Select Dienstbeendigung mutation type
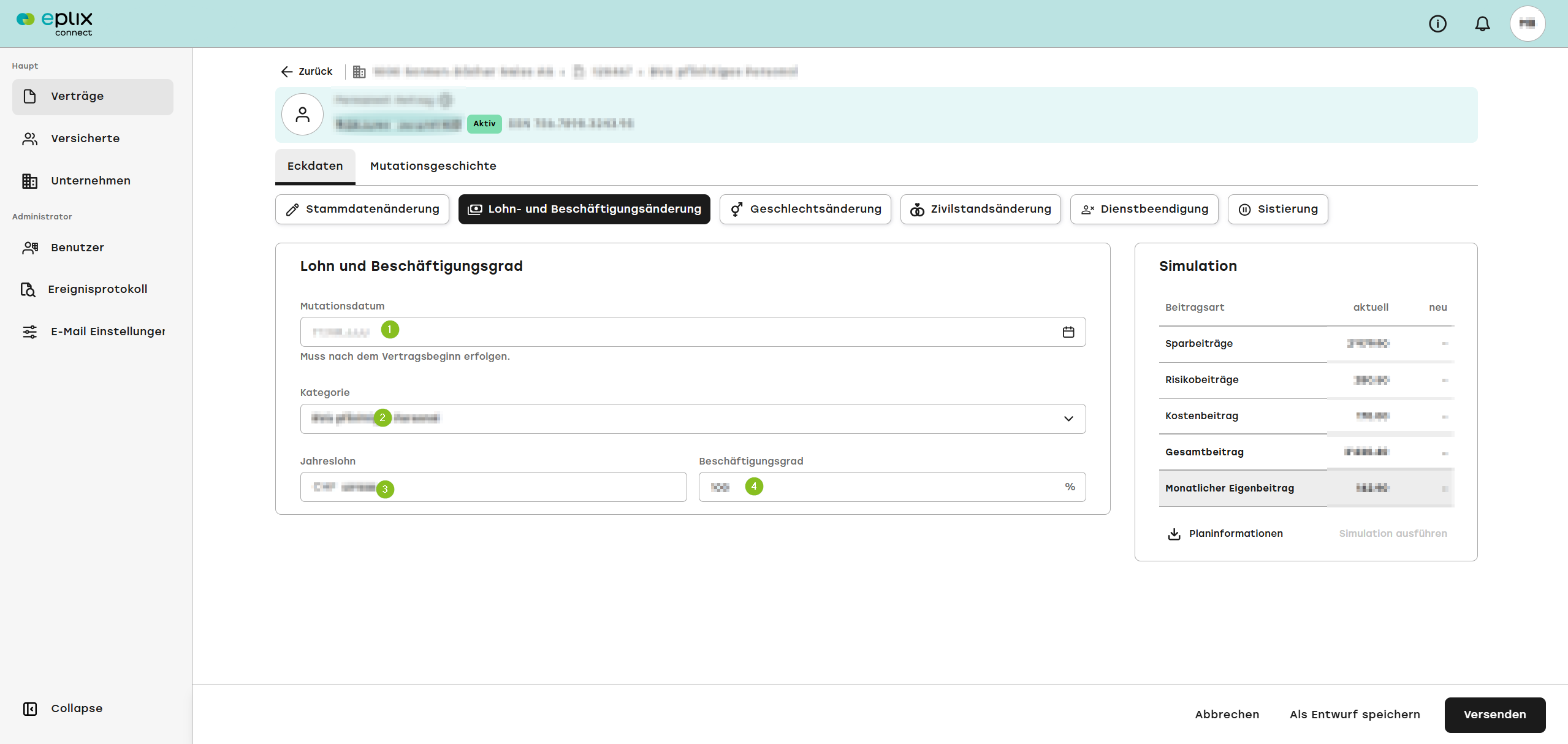Image resolution: width=1568 pixels, height=744 pixels. (1144, 210)
